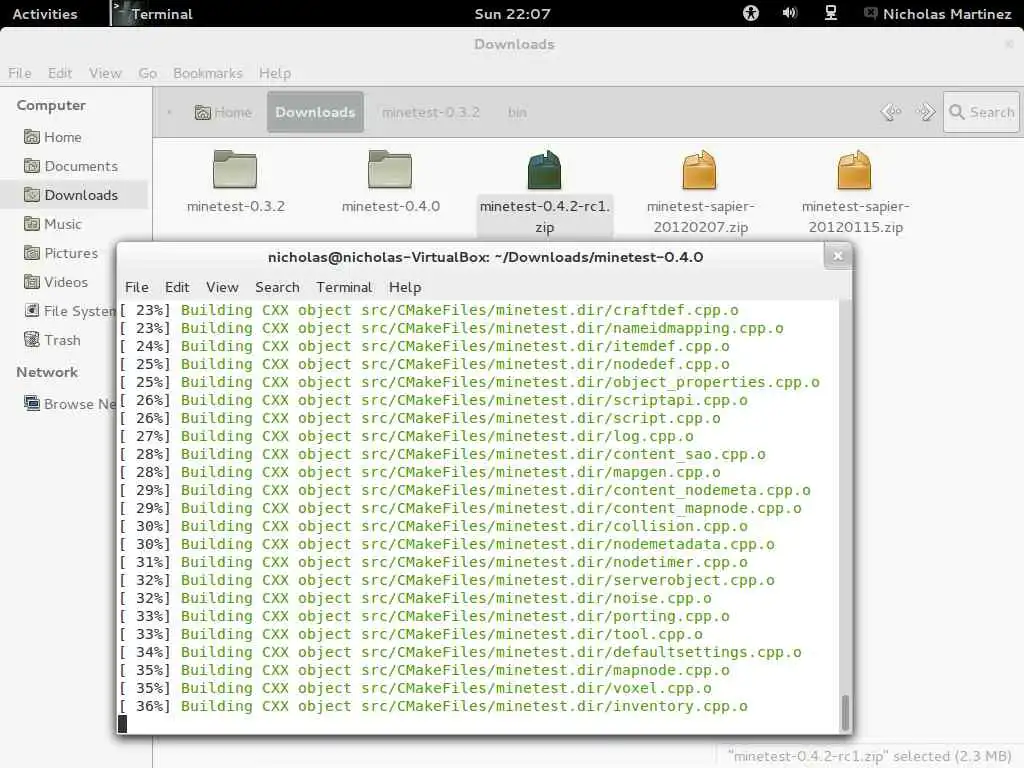Click Downloads folder icon in sidebar

coord(31,194)
